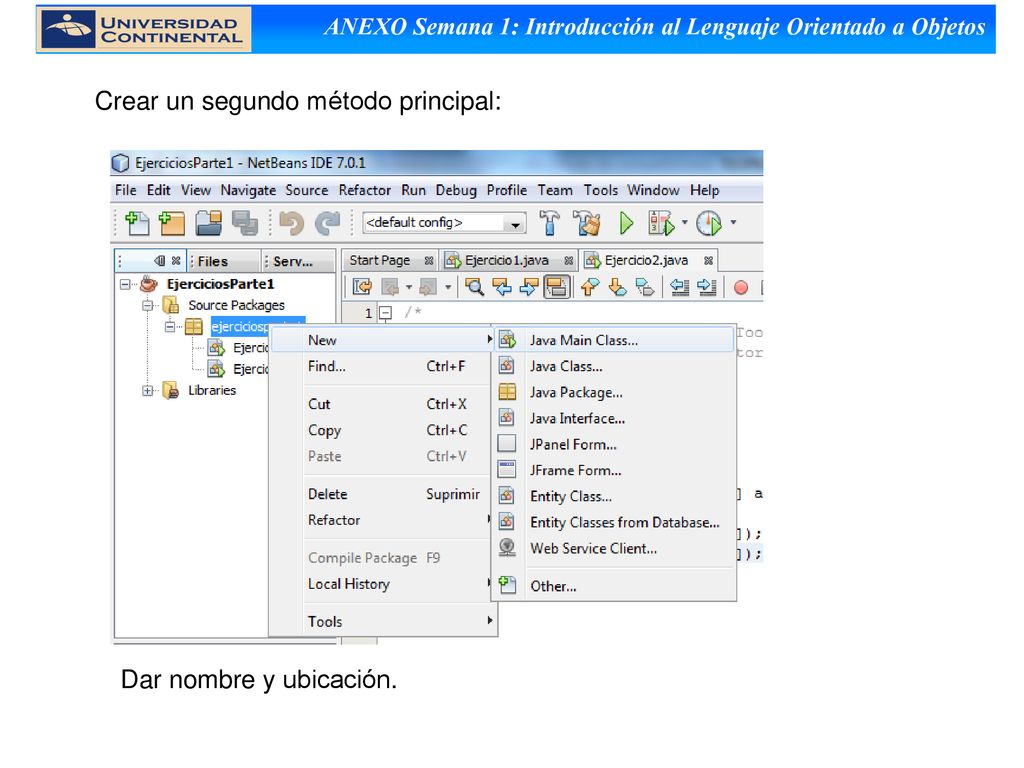Click the Build Project hammer icon
The height and width of the screenshot is (768, 1024).
549,223
